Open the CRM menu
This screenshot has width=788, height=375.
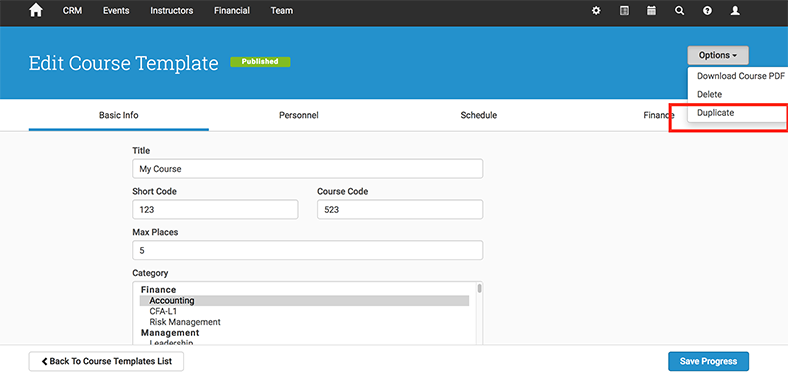(72, 11)
